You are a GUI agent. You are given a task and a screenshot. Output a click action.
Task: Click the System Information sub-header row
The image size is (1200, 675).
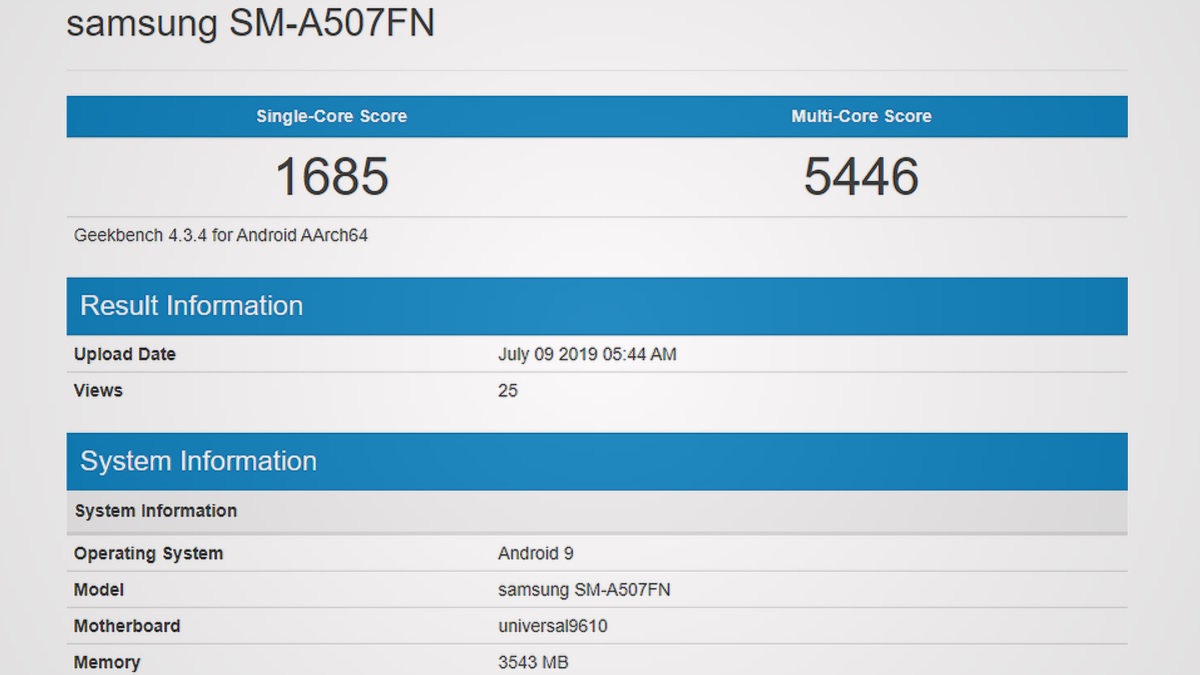(597, 511)
